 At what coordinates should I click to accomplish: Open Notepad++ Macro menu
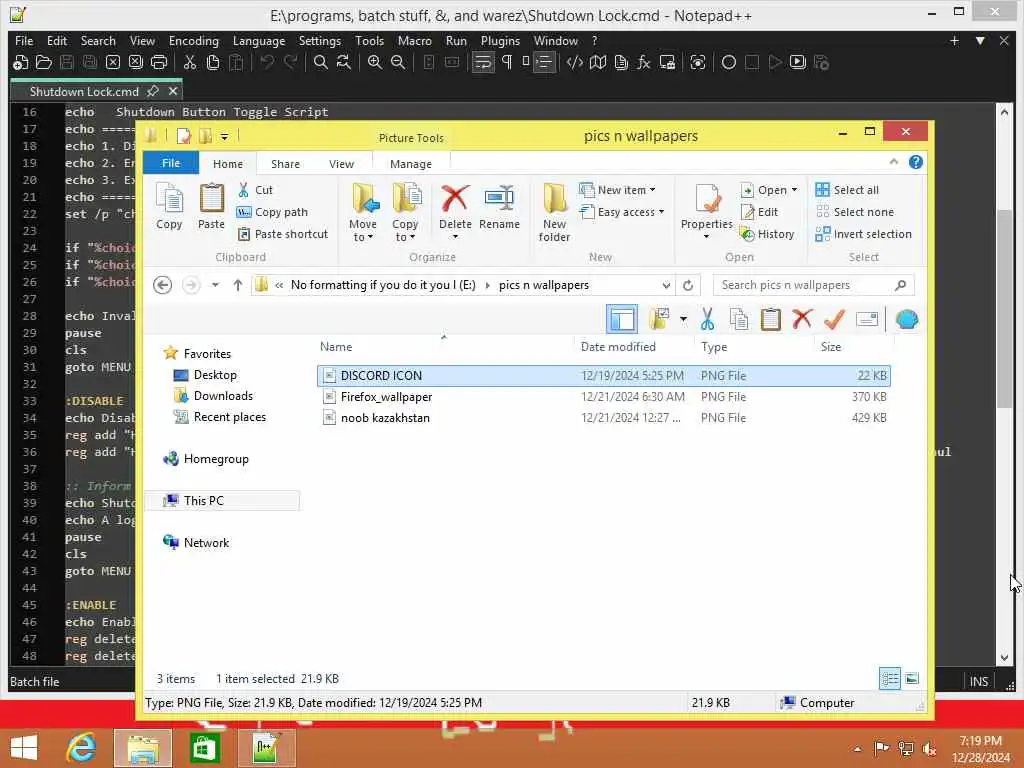point(415,40)
